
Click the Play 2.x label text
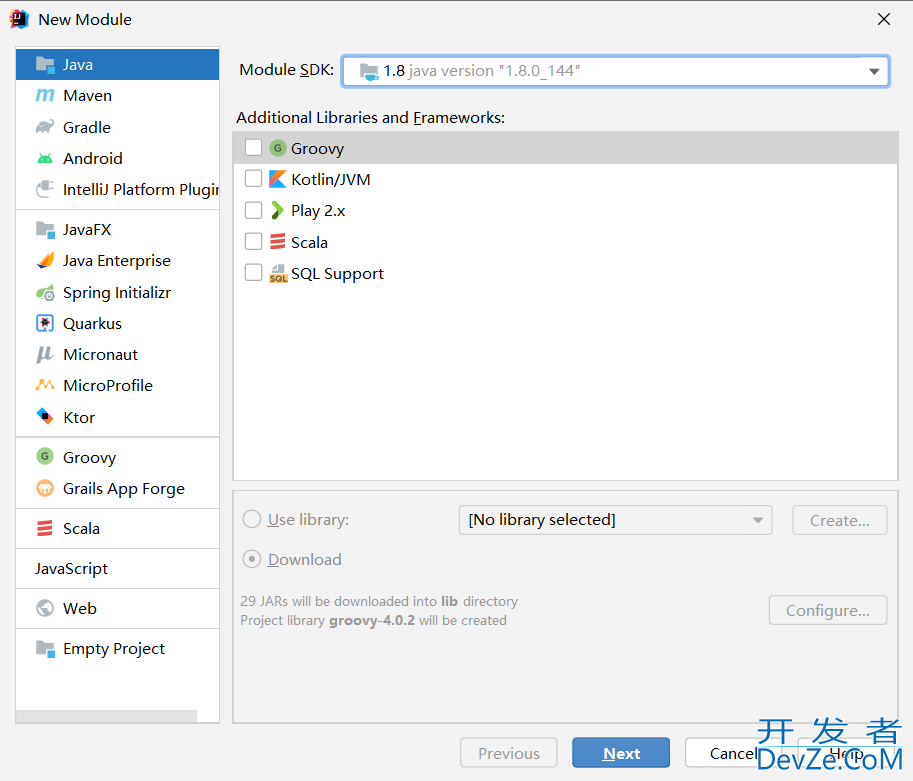318,211
